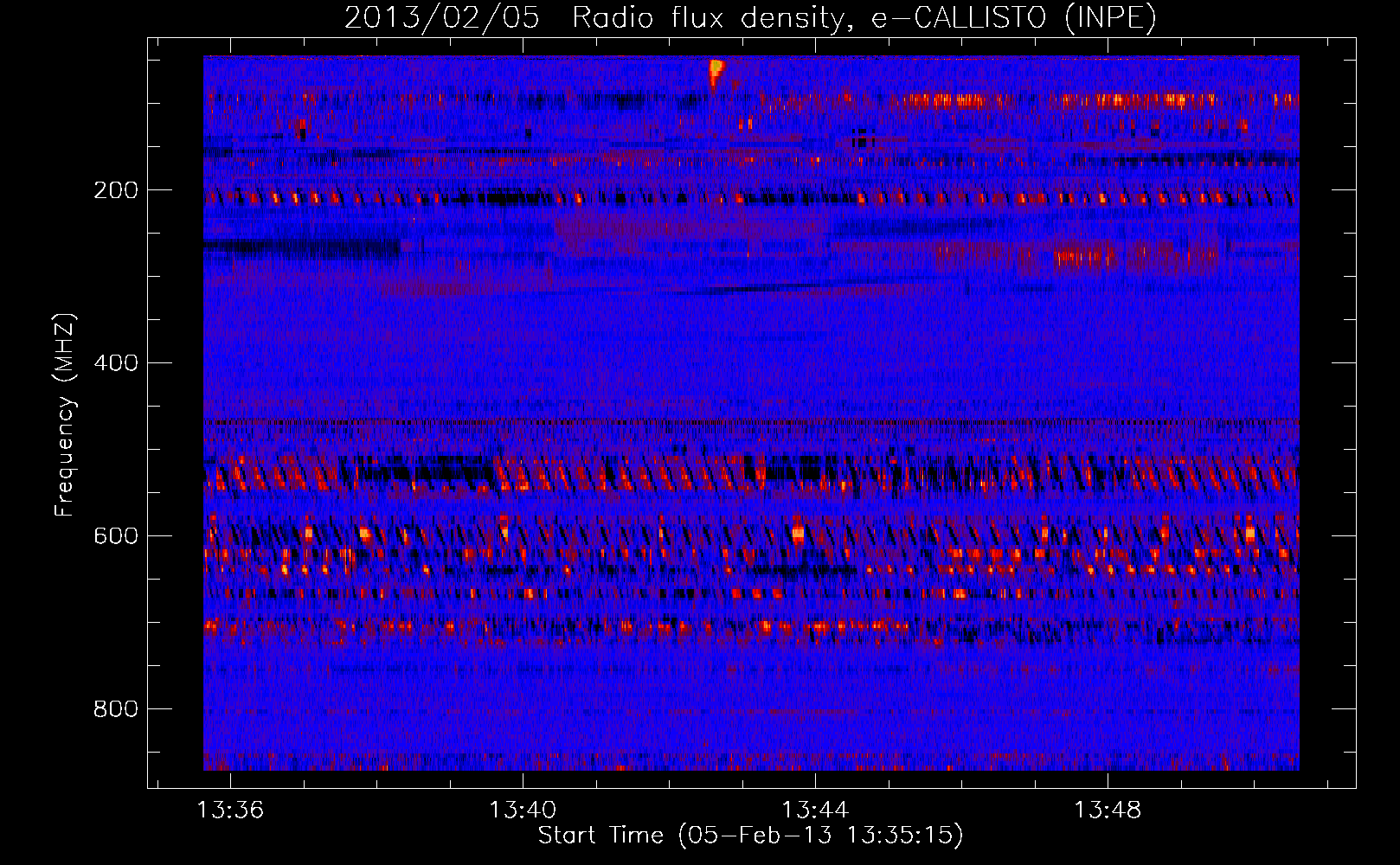Screen dimensions: 1400x865
Task: Click the 600 frequency tick label
Action: click(x=116, y=535)
